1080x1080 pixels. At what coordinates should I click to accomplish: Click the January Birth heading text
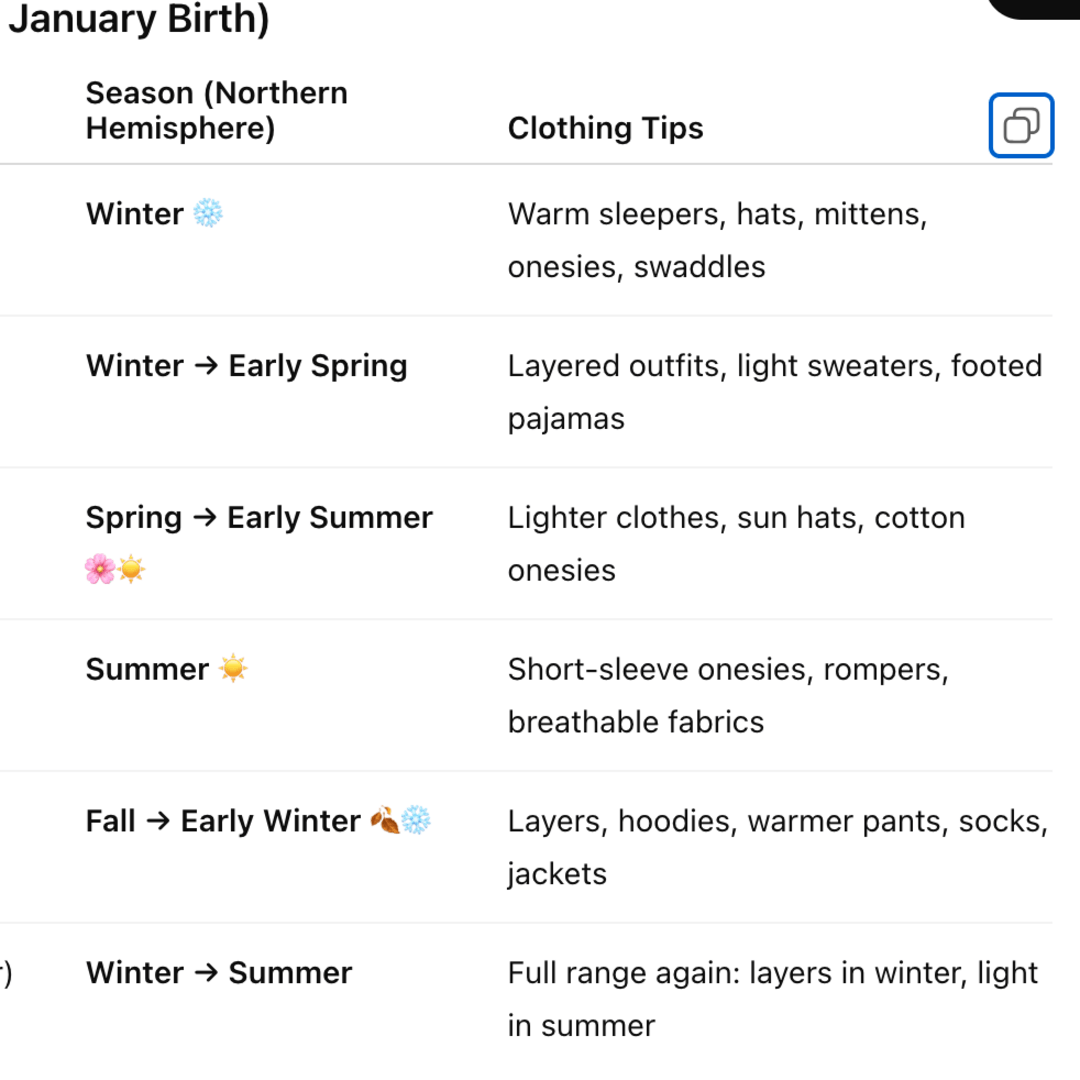click(138, 20)
